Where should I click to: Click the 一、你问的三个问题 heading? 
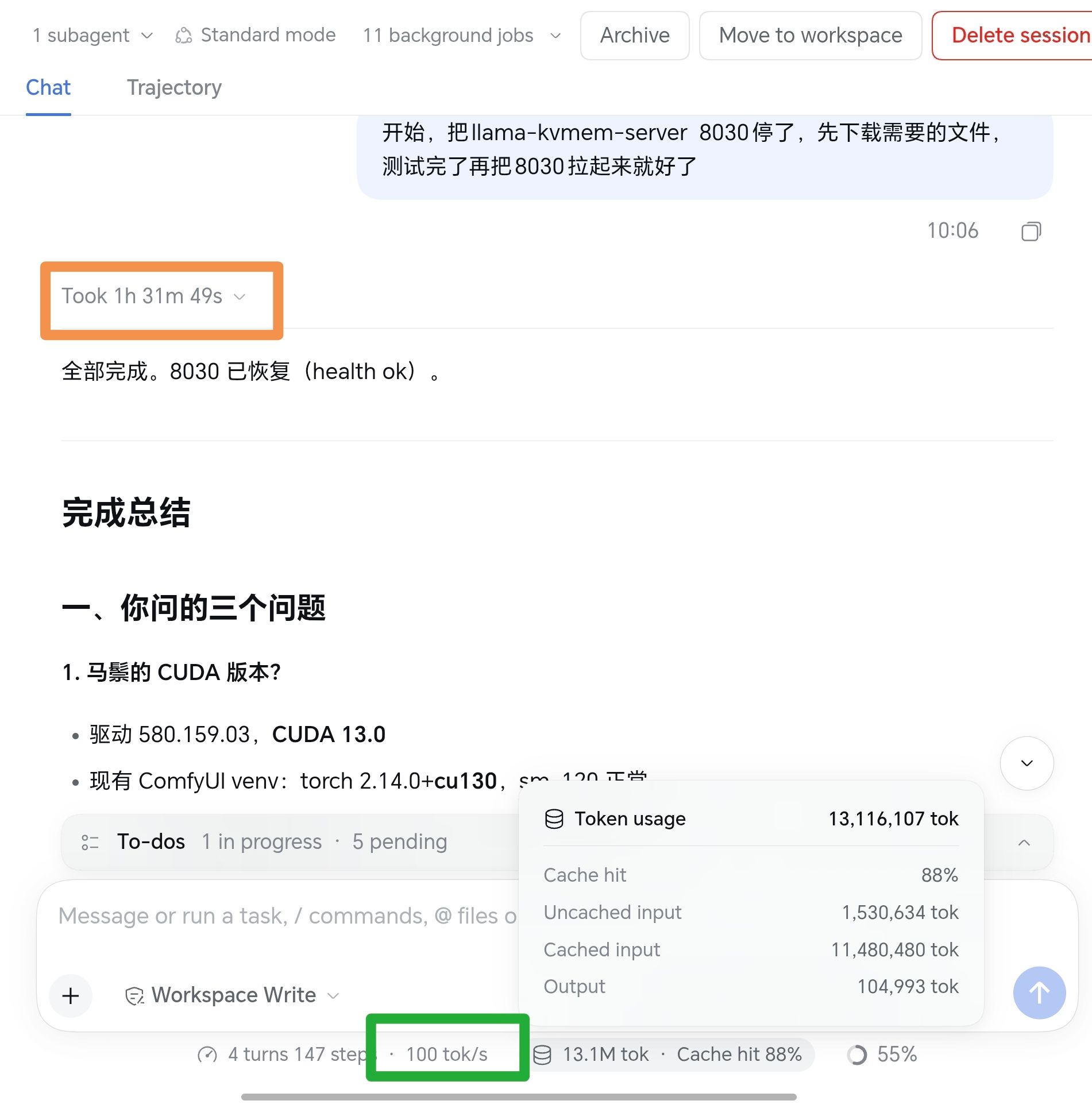click(x=194, y=608)
